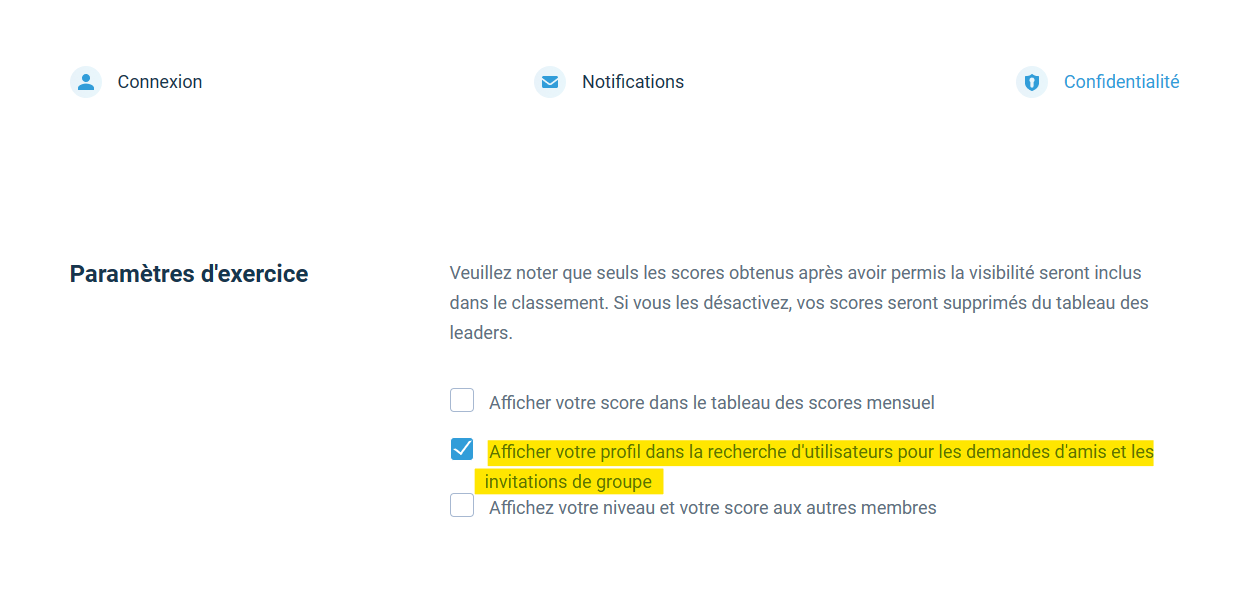This screenshot has width=1235, height=591.
Task: Click the highlighted 'invitations de groupe' text
Action: click(568, 482)
